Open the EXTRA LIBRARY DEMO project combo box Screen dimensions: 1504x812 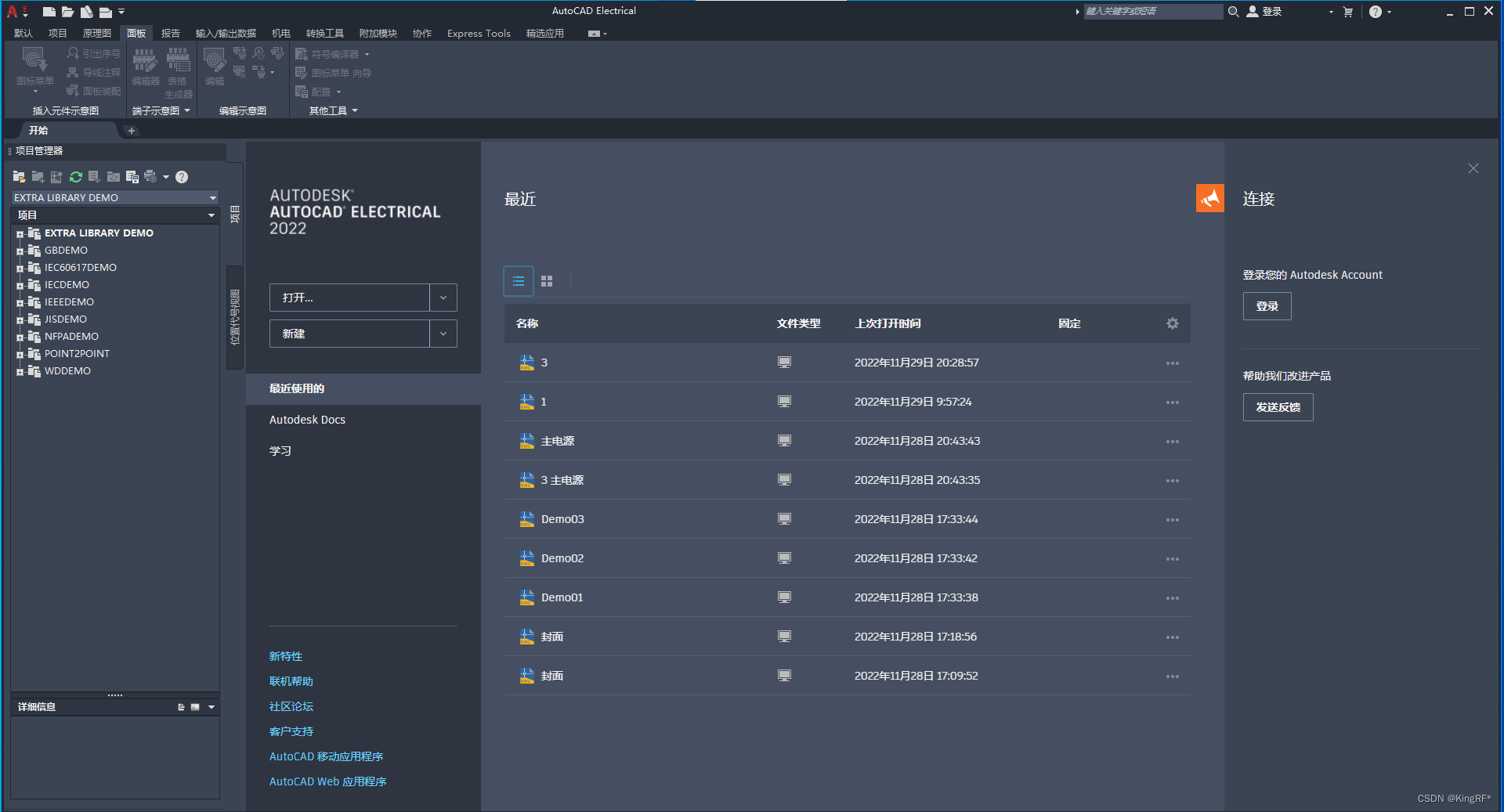[114, 197]
